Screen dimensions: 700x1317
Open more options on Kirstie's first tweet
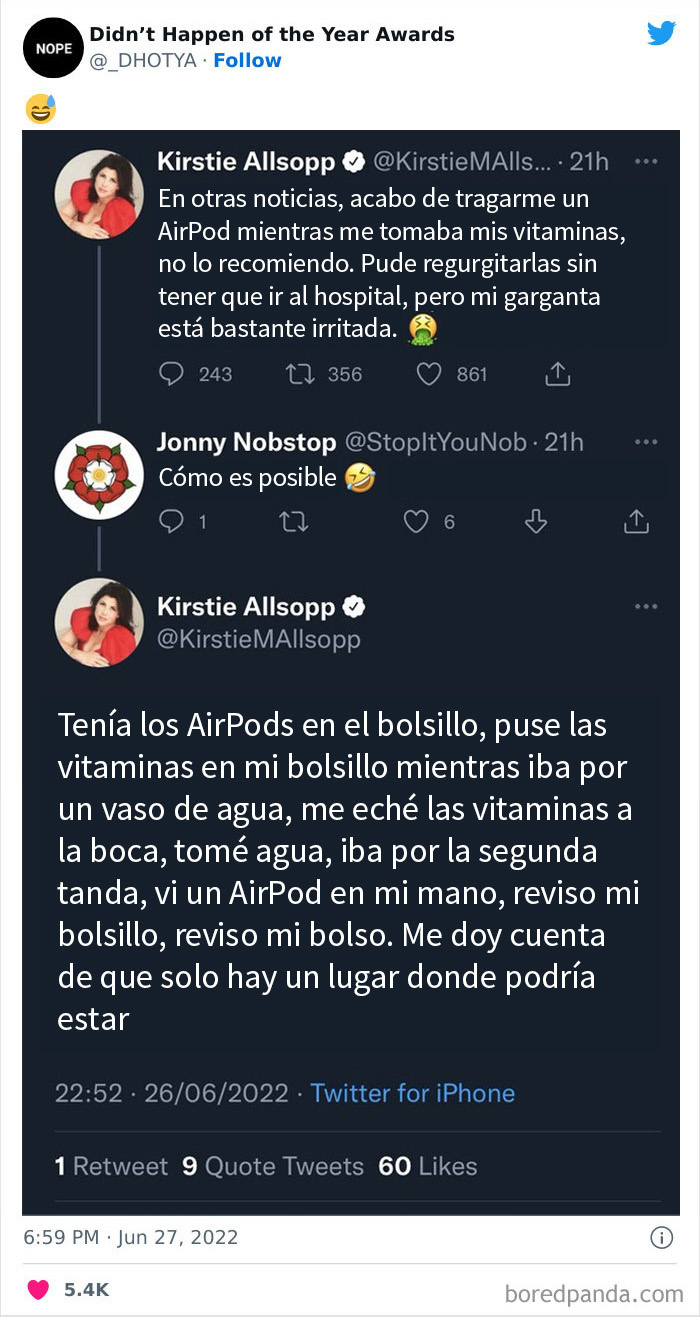646,161
